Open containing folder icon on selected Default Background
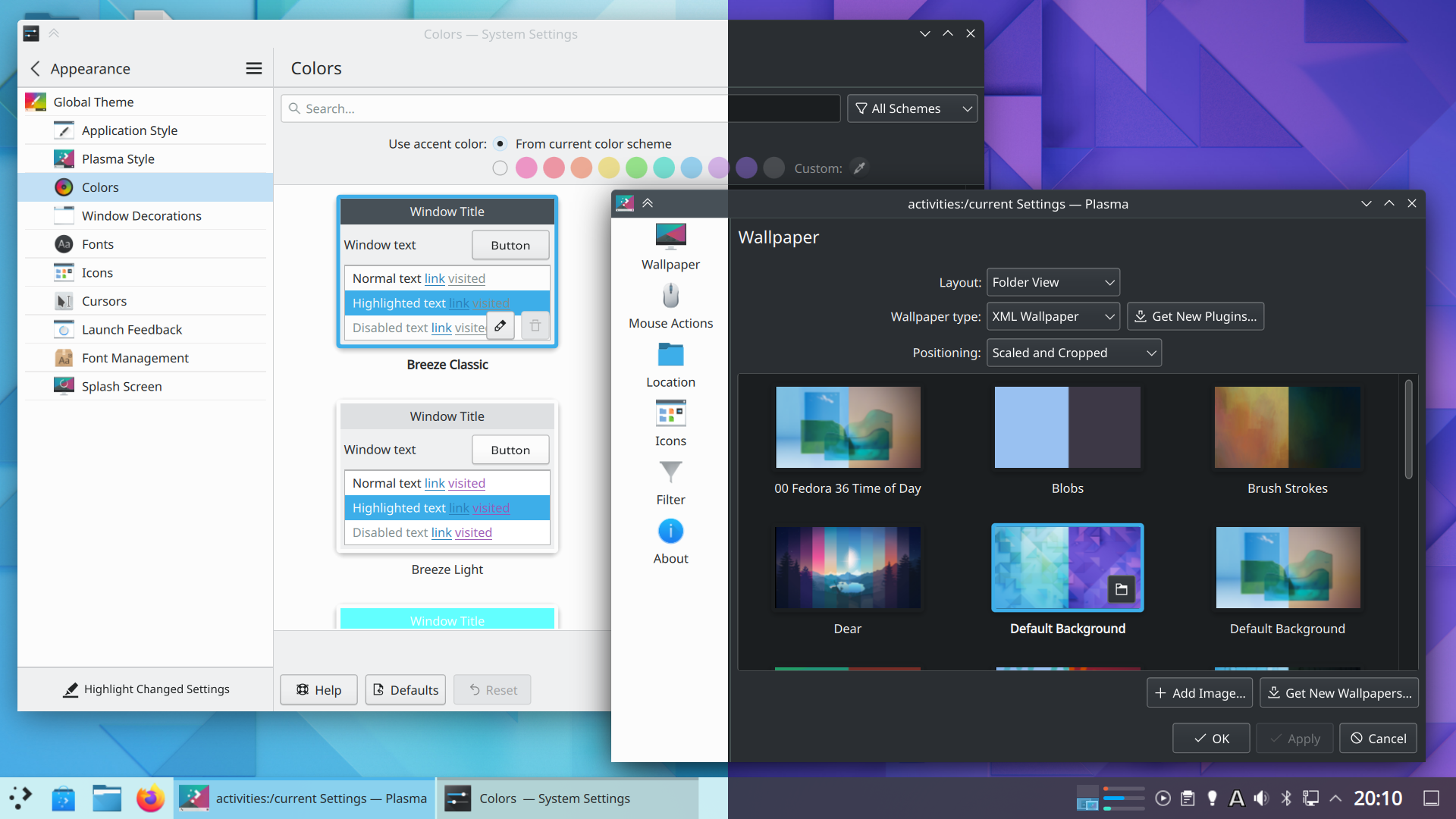The image size is (1456, 819). (1122, 589)
